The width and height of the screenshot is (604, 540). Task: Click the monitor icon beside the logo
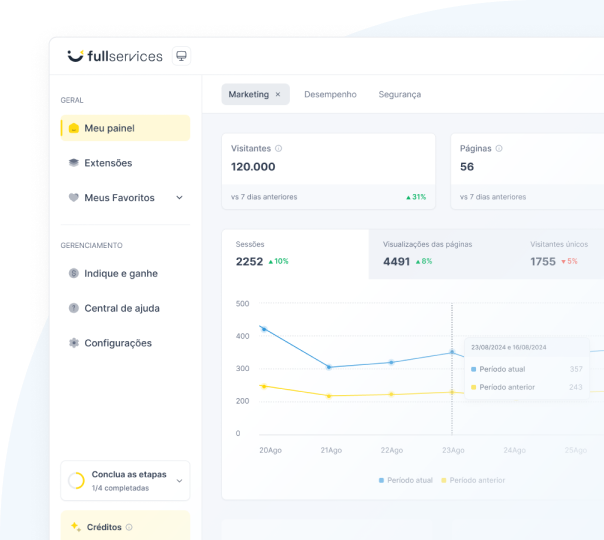pos(181,56)
